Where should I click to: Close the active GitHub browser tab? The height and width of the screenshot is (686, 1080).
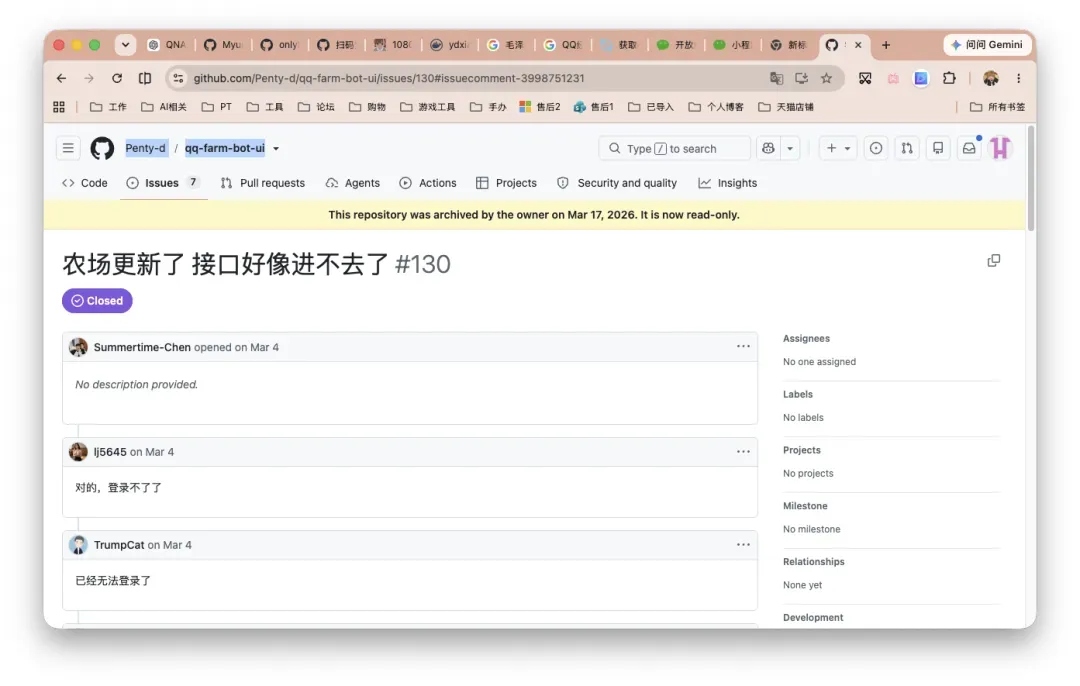[858, 45]
